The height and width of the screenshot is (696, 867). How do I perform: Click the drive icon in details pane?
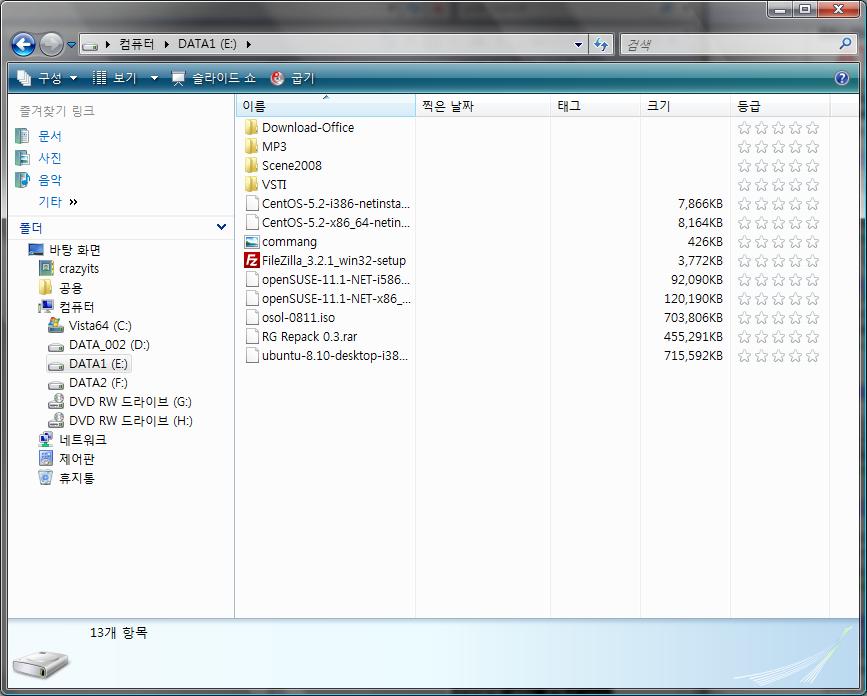[40, 664]
